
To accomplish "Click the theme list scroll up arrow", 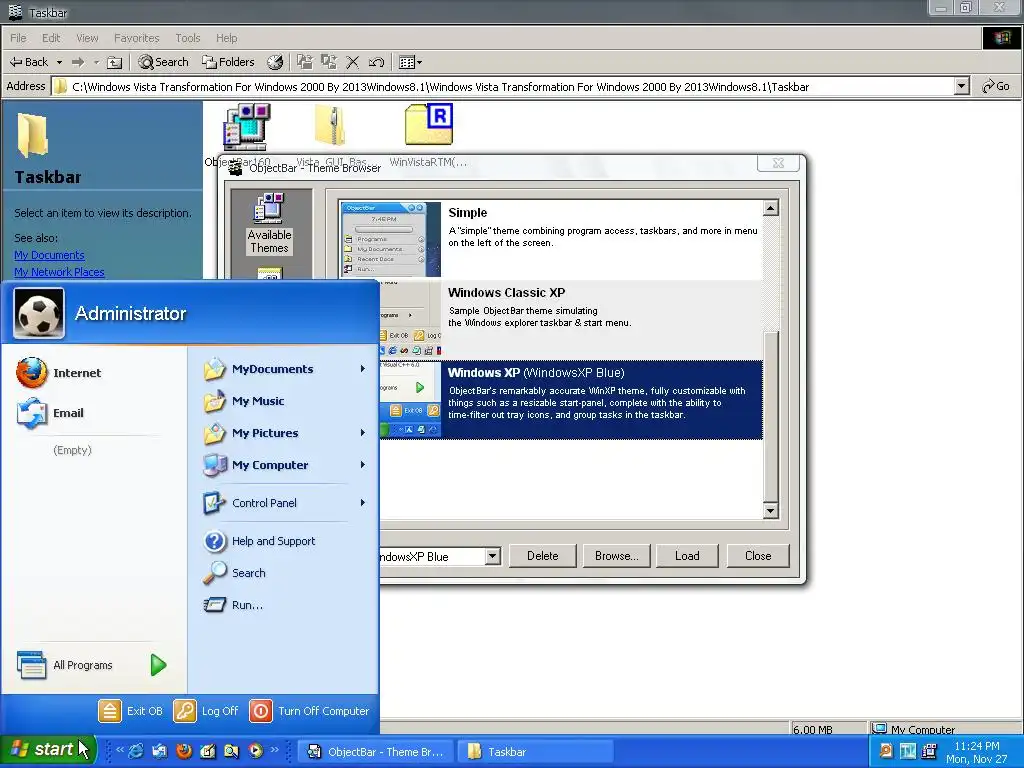I will click(x=771, y=208).
